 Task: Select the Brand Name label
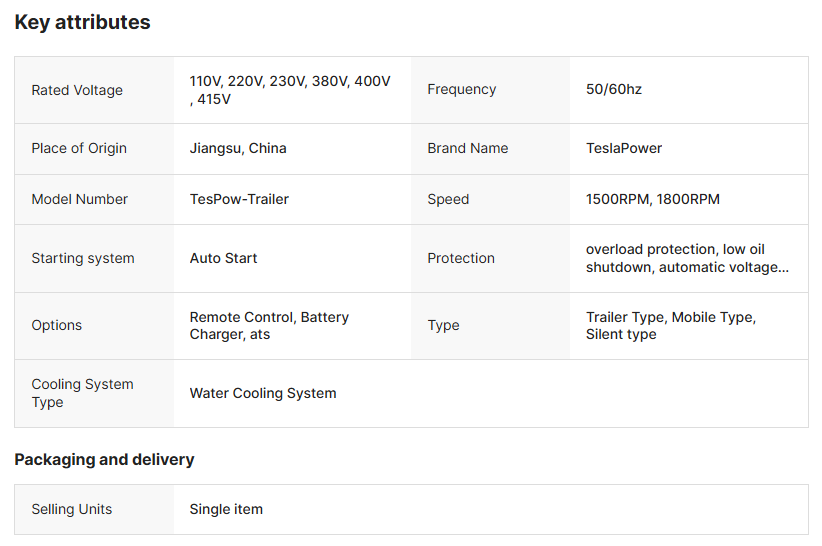468,148
